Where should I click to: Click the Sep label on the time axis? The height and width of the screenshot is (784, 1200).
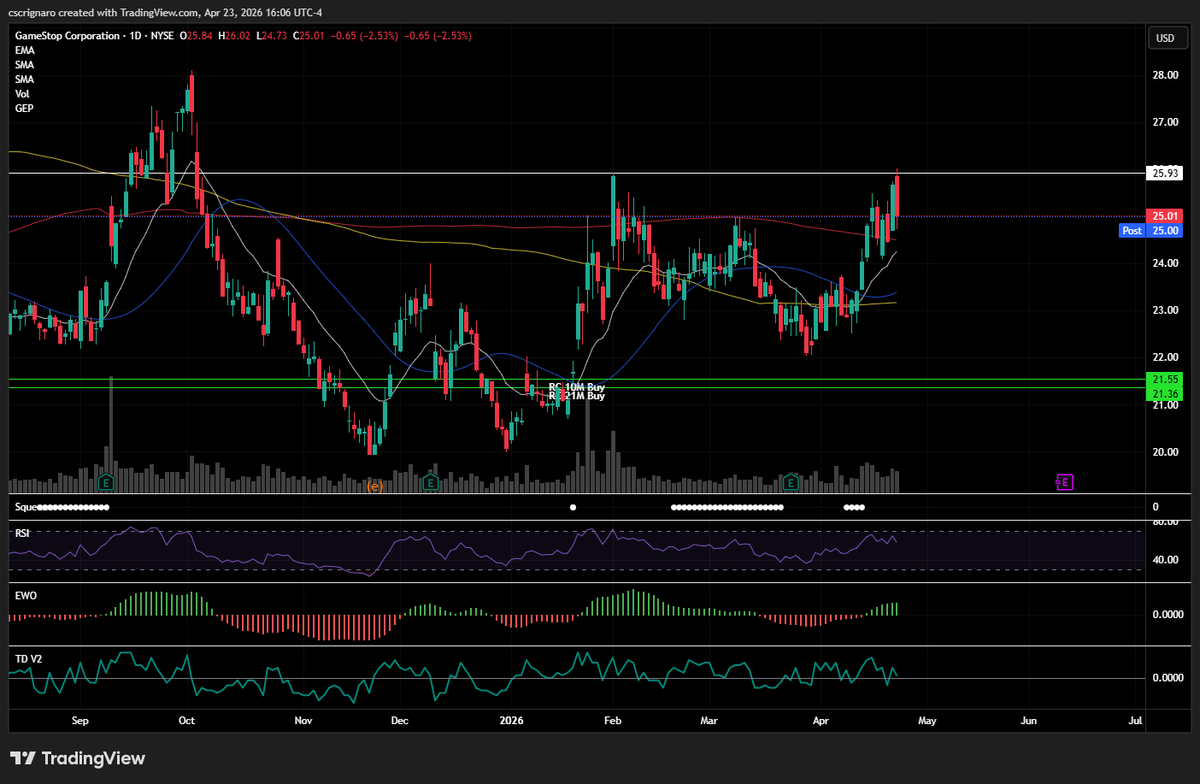pyautogui.click(x=82, y=720)
